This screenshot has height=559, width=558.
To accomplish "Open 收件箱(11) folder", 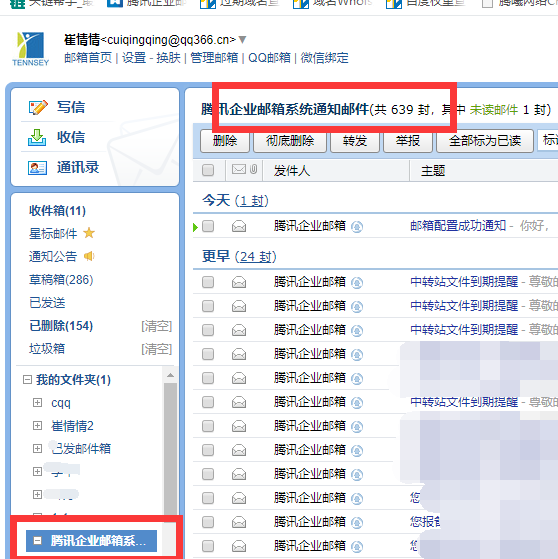I will click(57, 211).
